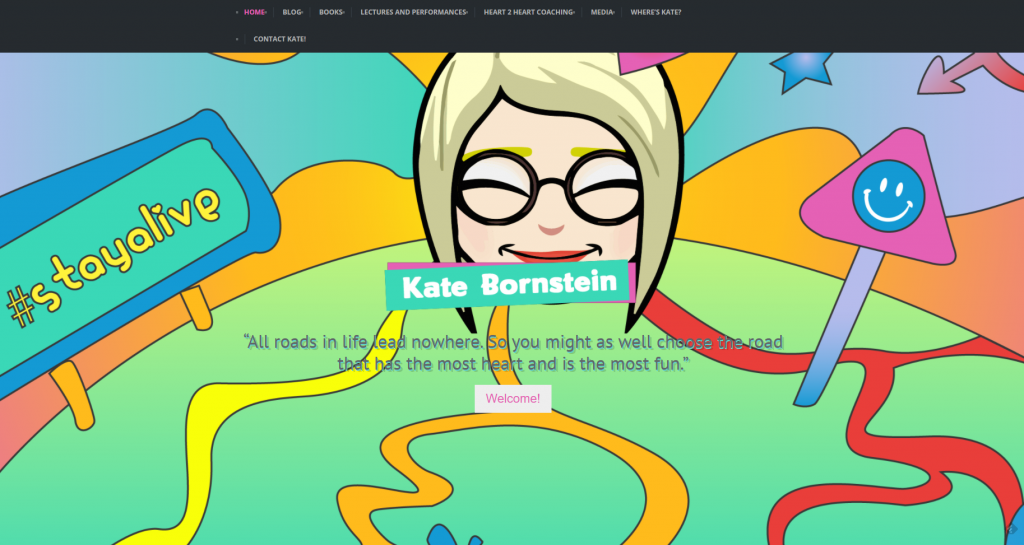Viewport: 1024px width, 545px height.
Task: Expand the Lectures and Performances submenu
Action: pyautogui.click(x=467, y=13)
